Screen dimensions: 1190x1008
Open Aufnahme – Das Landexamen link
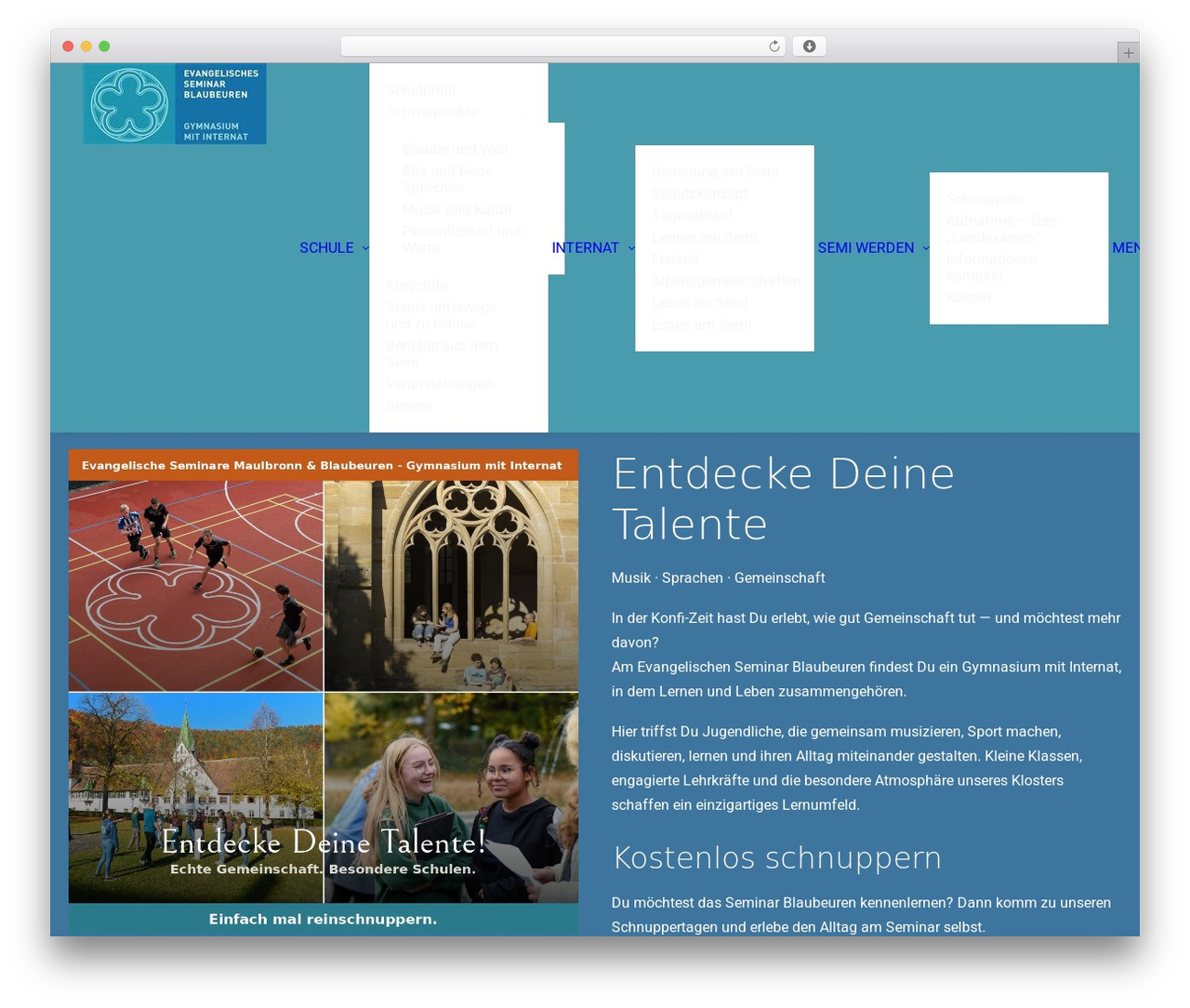[x=1002, y=229]
